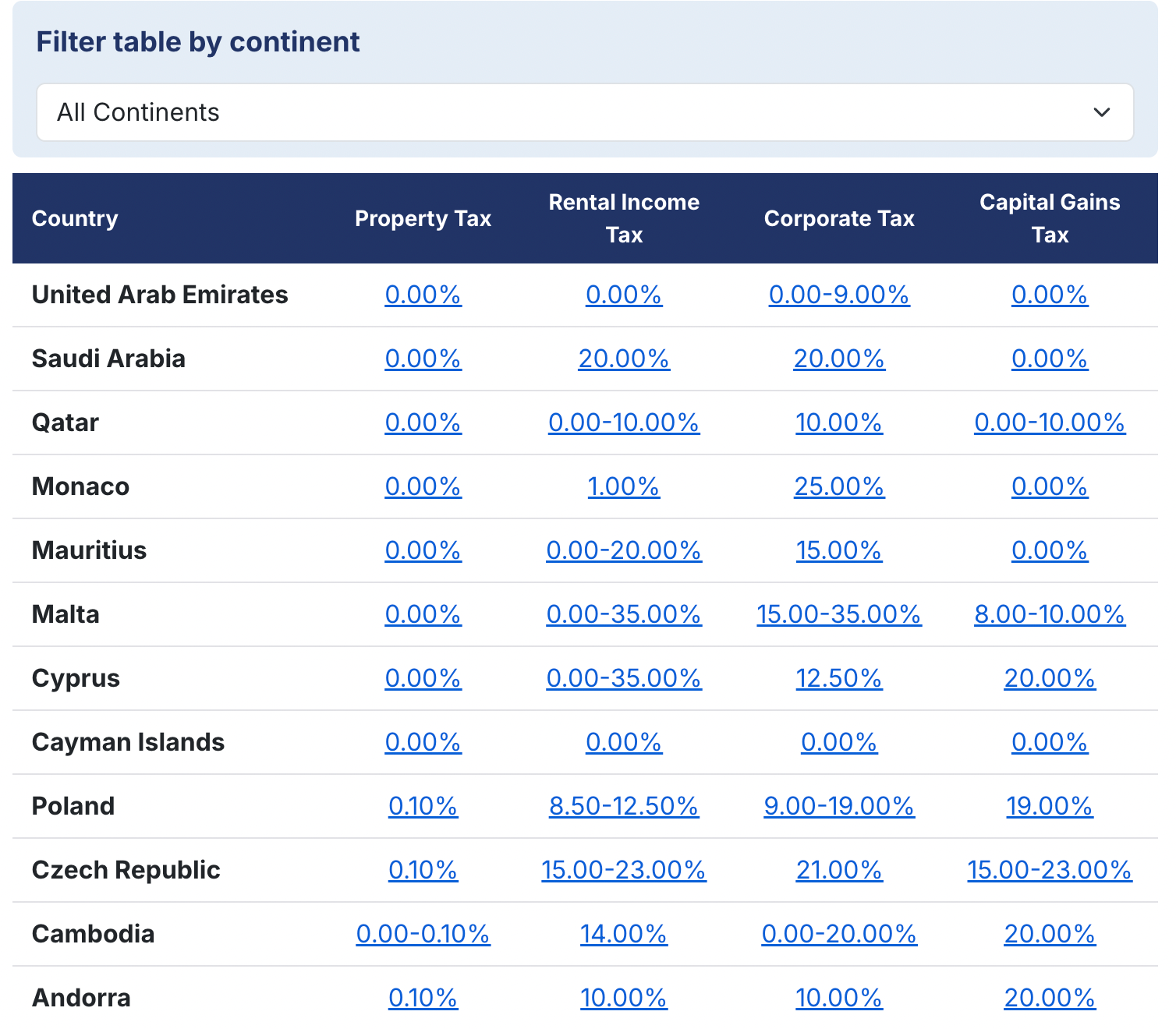
Task: Click Cyprus corporate tax 12.50% link
Action: click(x=838, y=678)
